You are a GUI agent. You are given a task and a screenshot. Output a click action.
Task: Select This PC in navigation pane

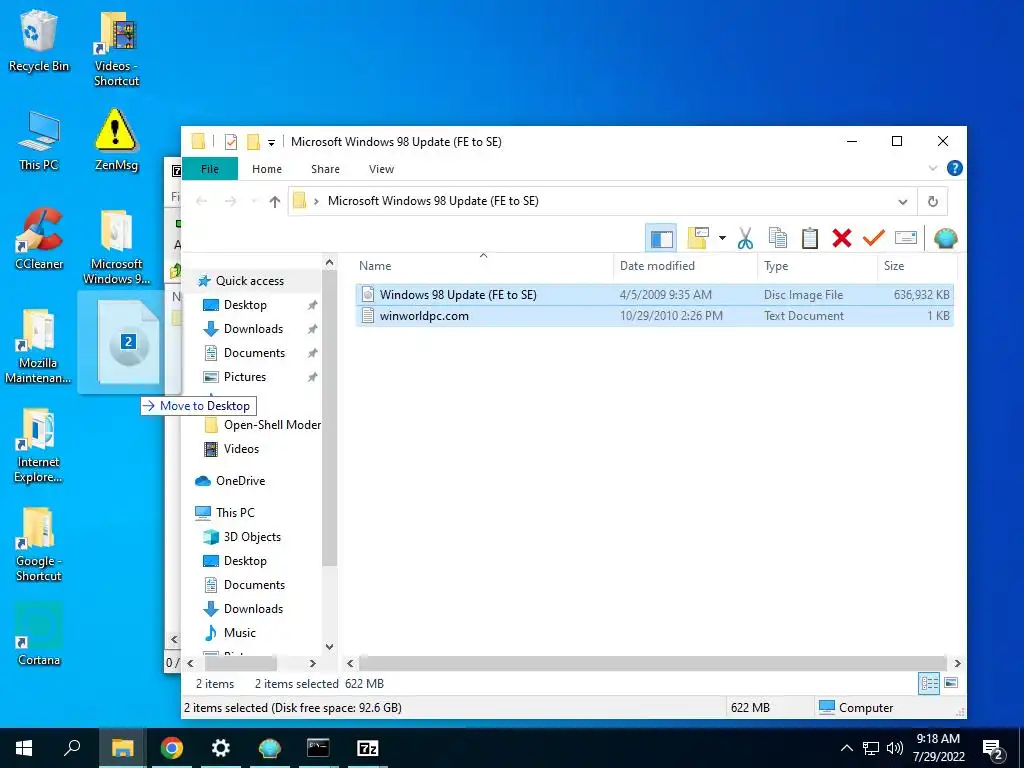click(x=235, y=513)
